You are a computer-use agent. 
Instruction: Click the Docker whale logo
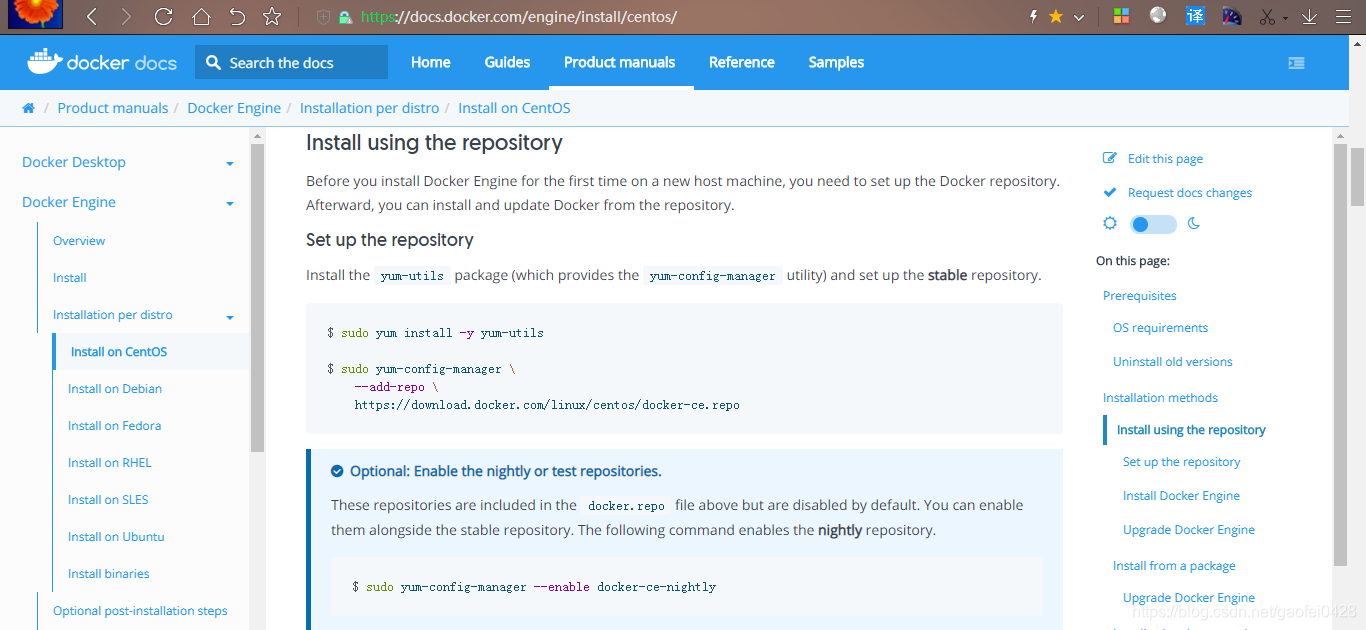[x=44, y=62]
